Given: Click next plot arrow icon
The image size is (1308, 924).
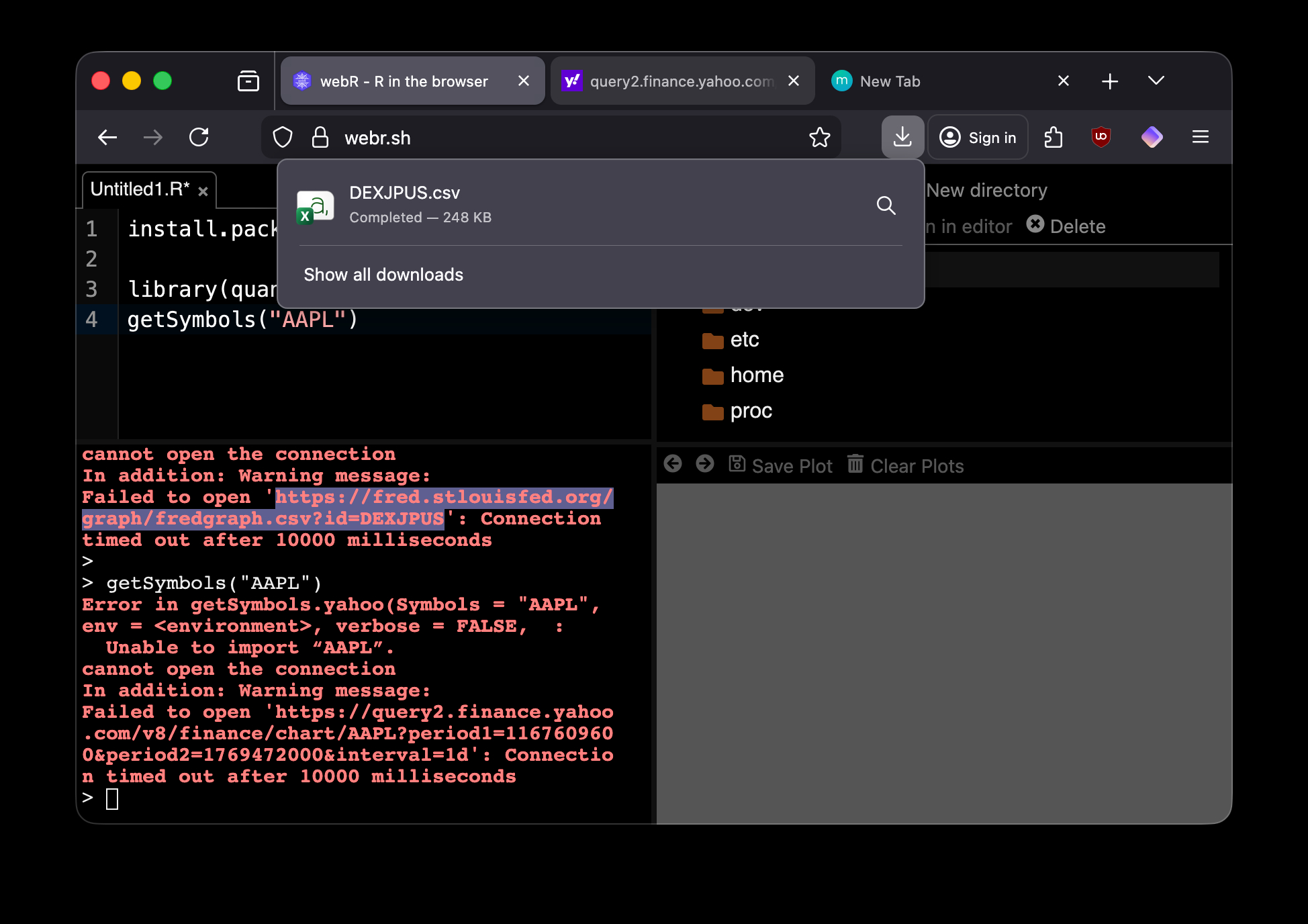Looking at the screenshot, I should [705, 463].
